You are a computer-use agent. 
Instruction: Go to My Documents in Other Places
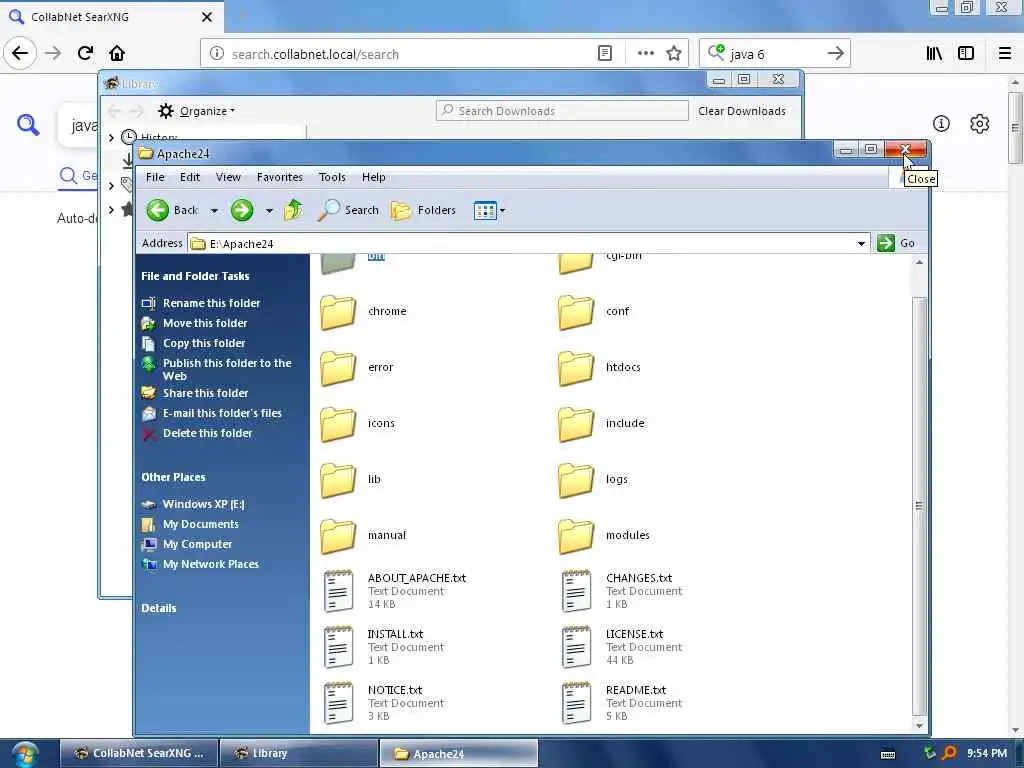pyautogui.click(x=200, y=524)
